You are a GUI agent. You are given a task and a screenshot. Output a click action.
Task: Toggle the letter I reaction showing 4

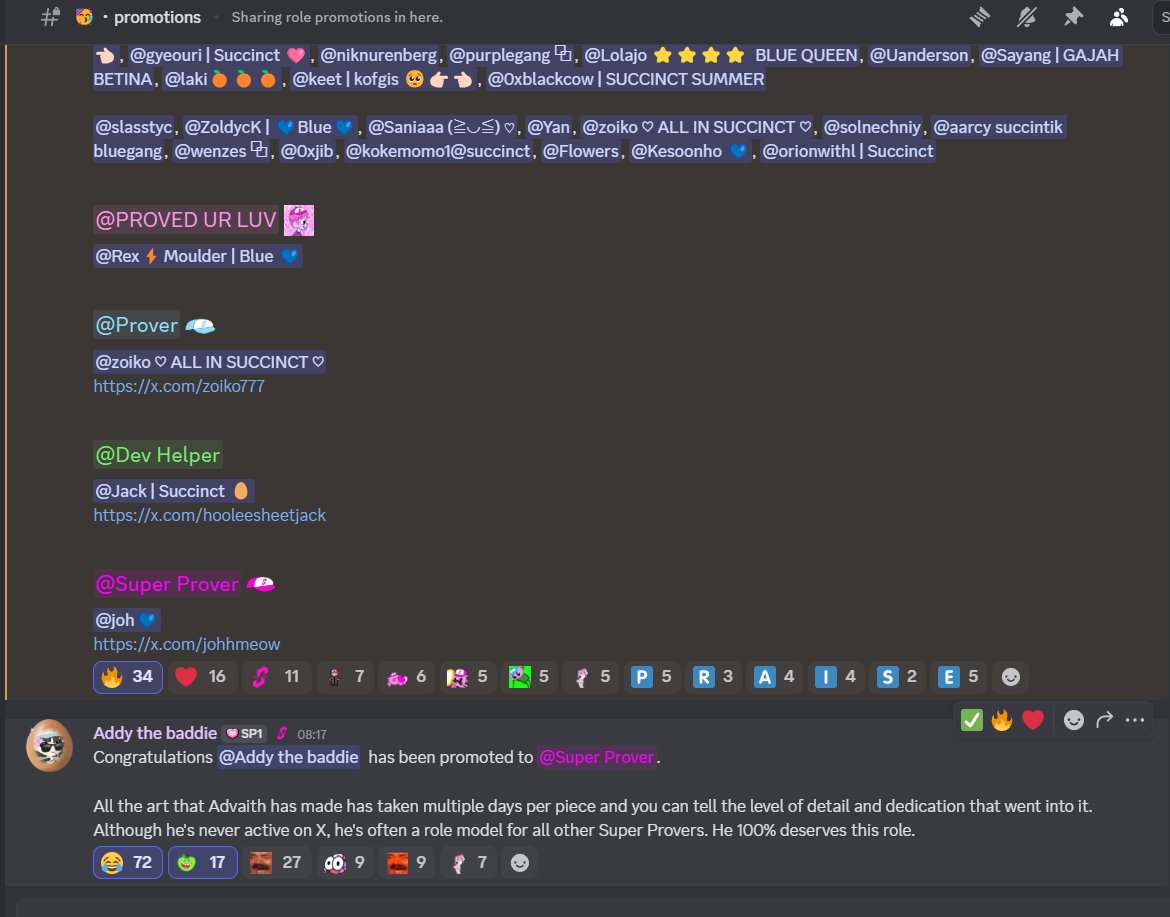[x=835, y=677]
